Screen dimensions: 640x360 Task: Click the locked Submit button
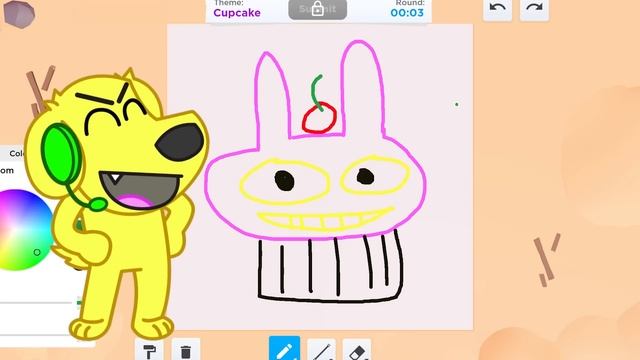(318, 9)
